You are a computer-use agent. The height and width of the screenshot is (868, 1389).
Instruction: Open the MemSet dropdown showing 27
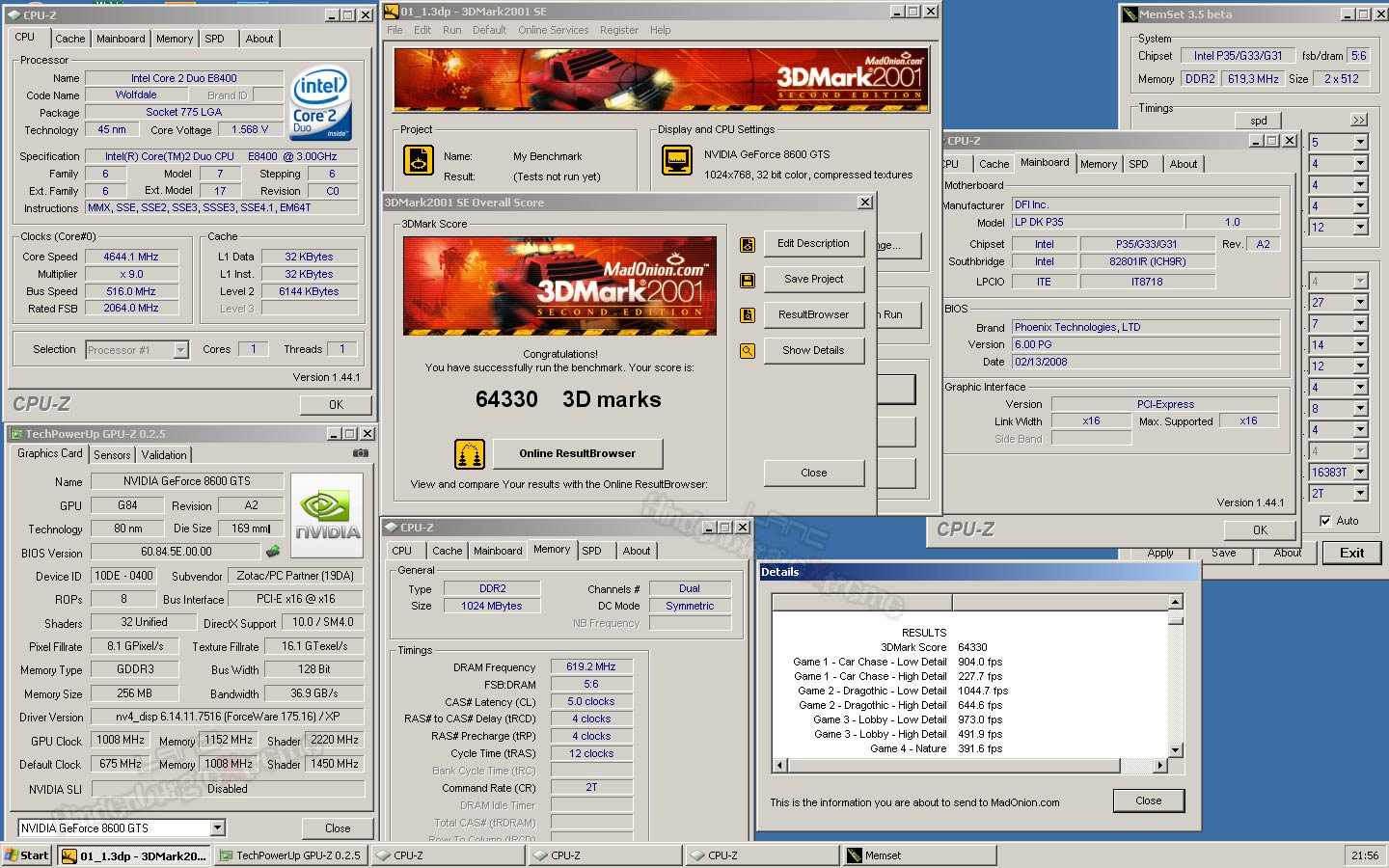(x=1360, y=302)
